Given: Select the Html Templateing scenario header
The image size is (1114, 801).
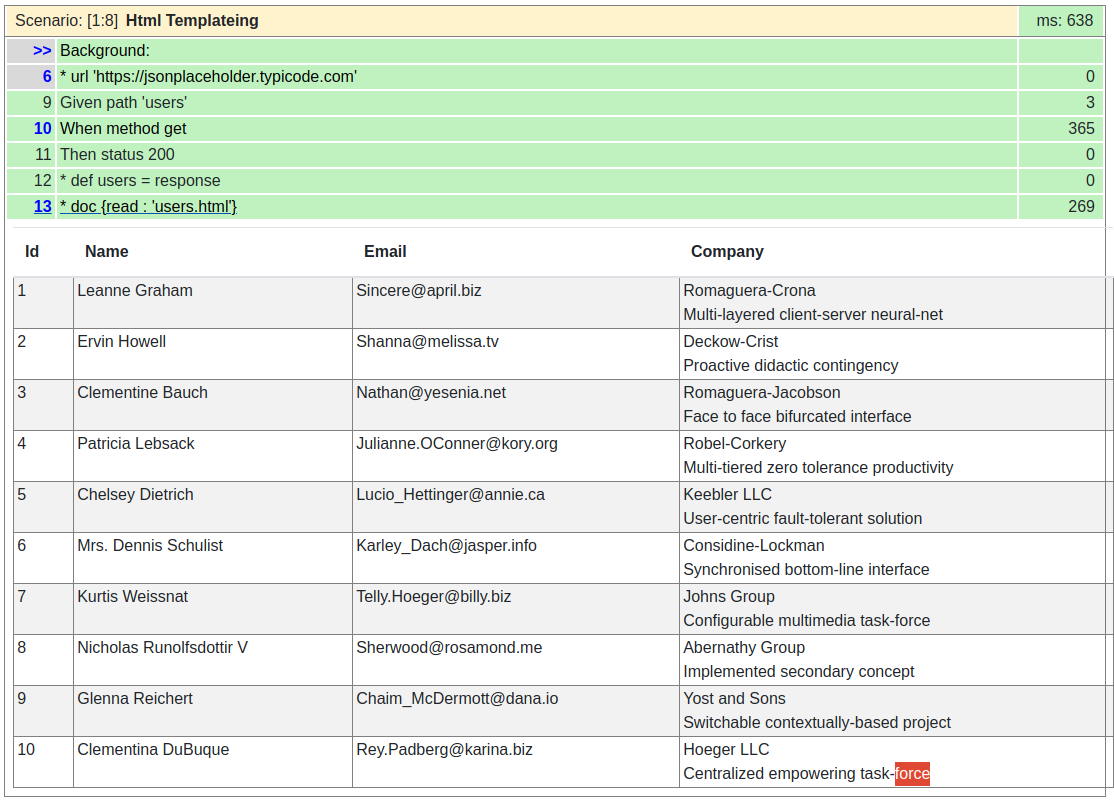Looking at the screenshot, I should coord(192,20).
